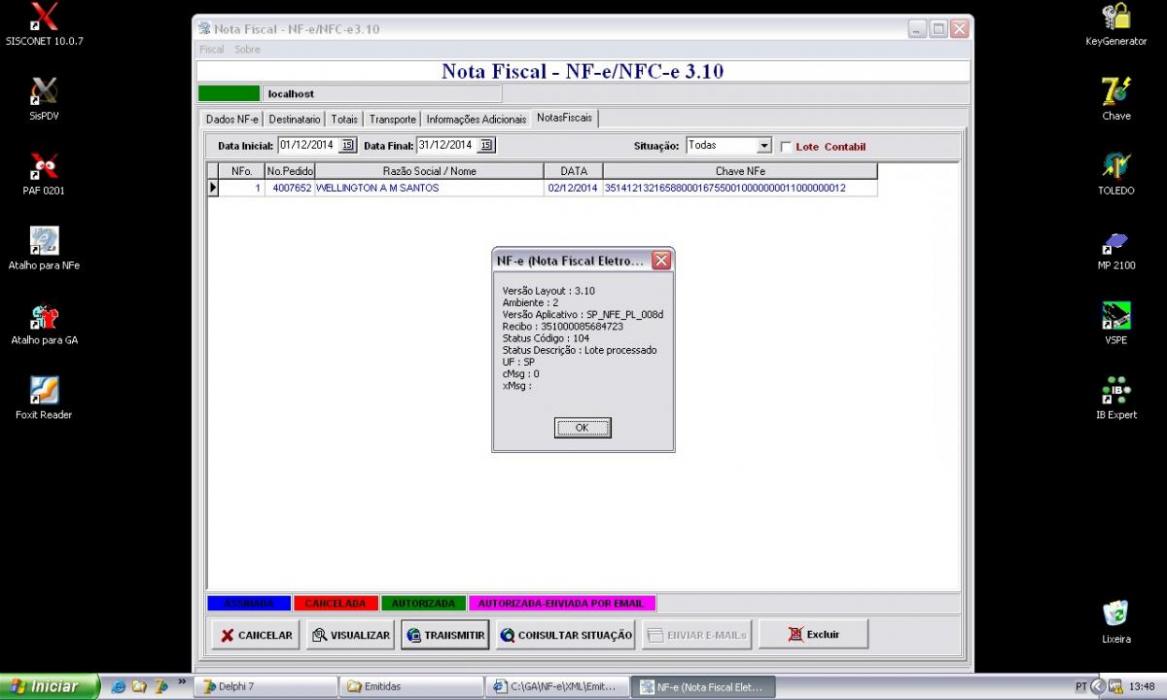Viewport: 1167px width, 700px height.
Task: Click the Data Inicial date field
Action: tap(309, 146)
